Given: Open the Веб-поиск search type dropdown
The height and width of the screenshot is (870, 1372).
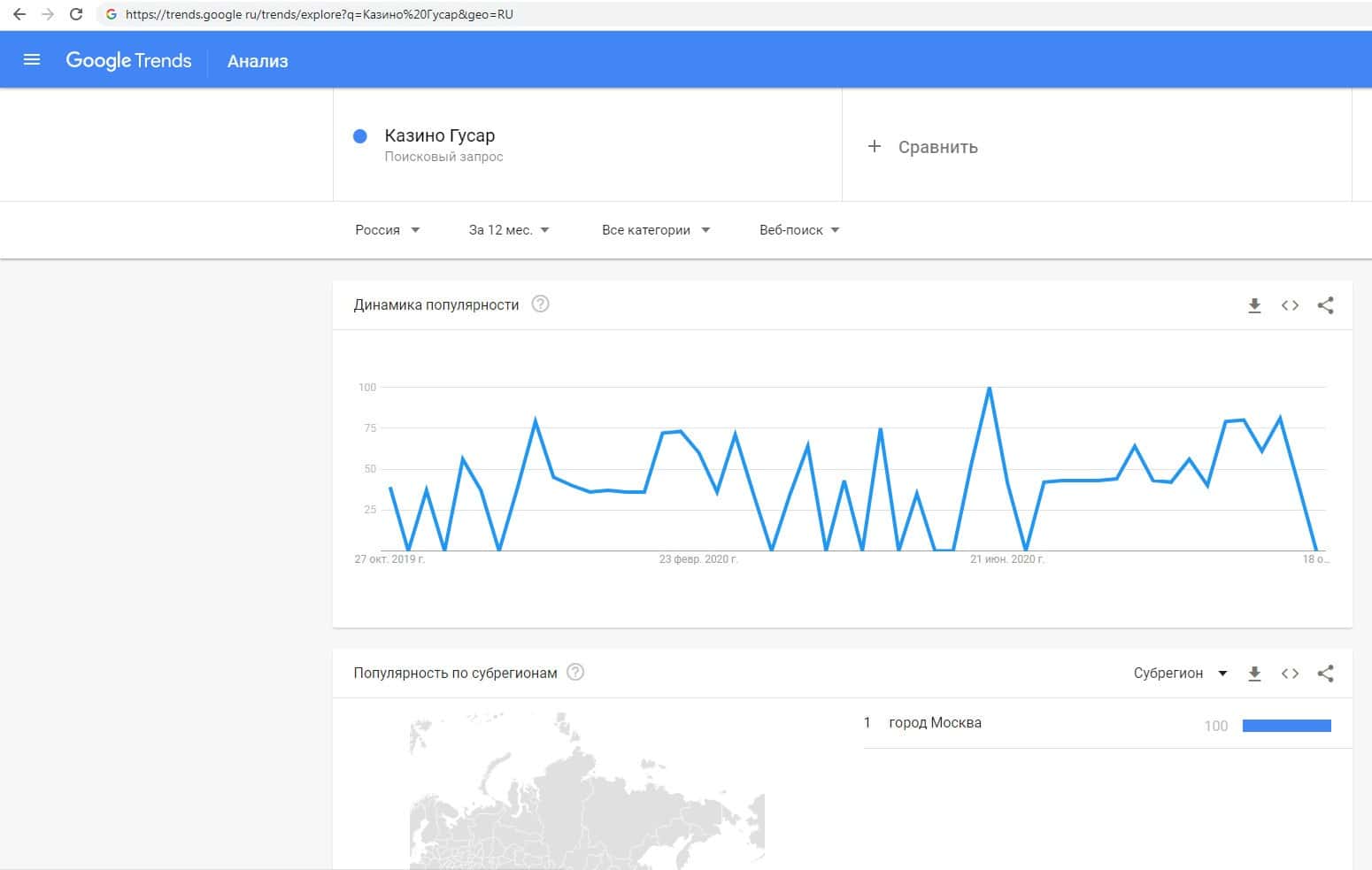Looking at the screenshot, I should [799, 230].
